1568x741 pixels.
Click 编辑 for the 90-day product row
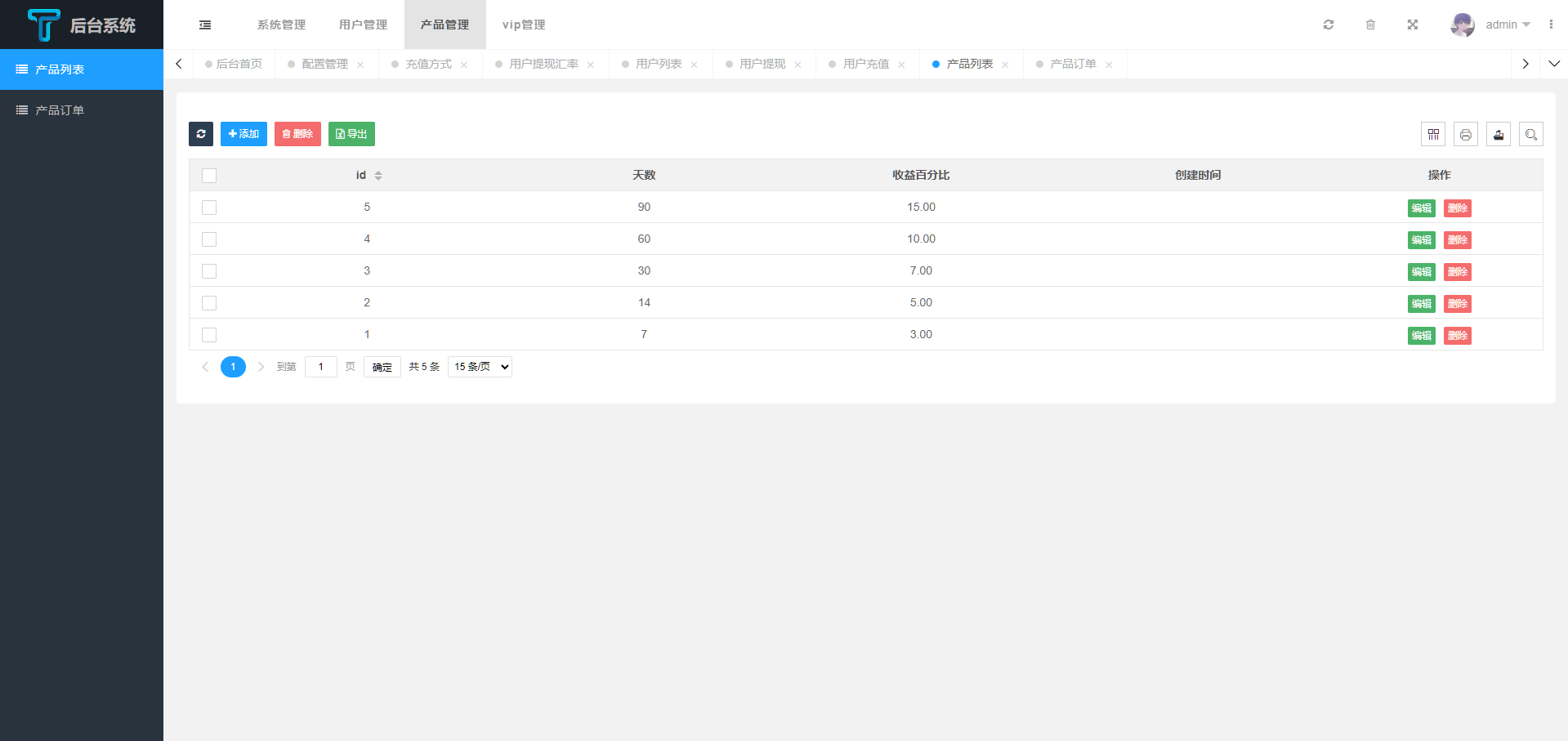point(1421,208)
